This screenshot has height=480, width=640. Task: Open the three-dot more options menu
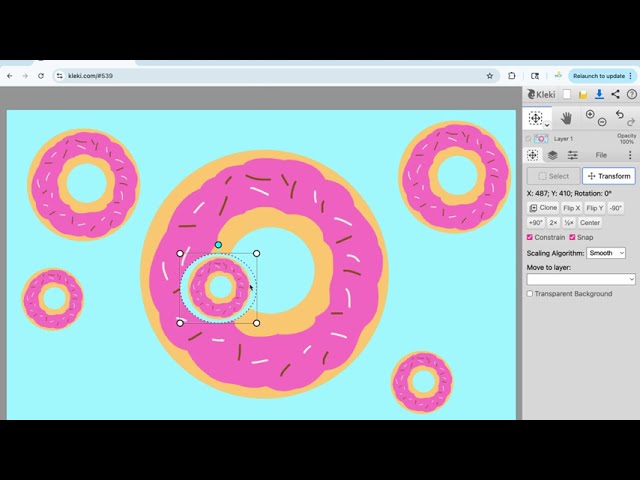630,155
